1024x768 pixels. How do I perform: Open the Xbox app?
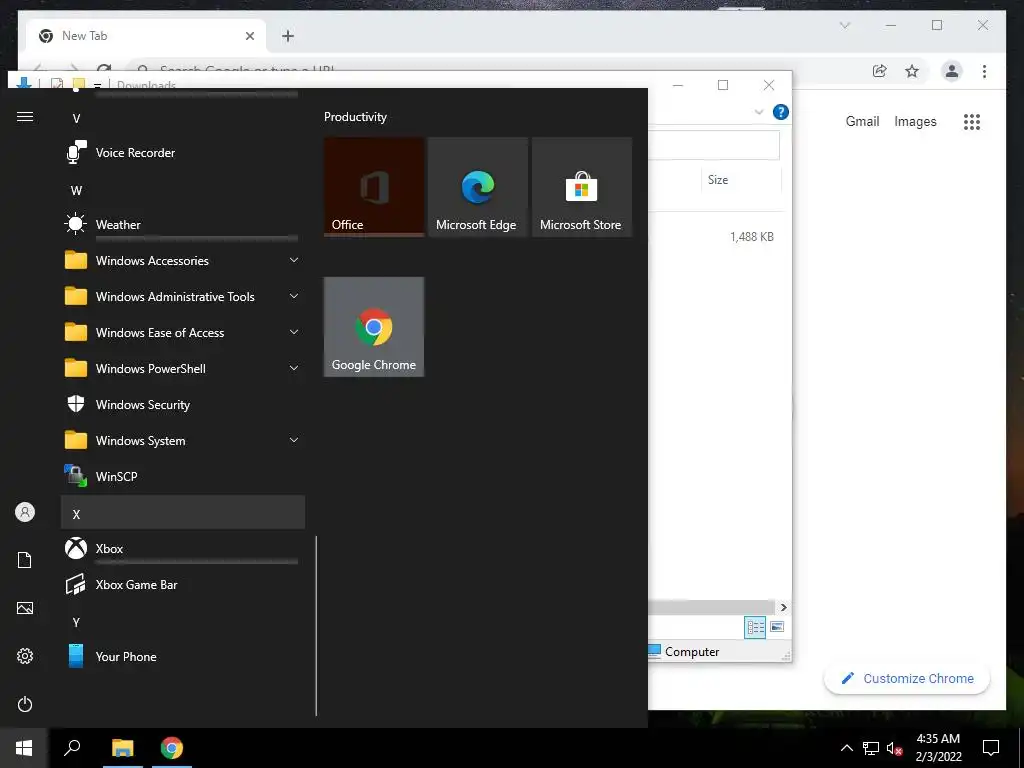[x=183, y=549]
